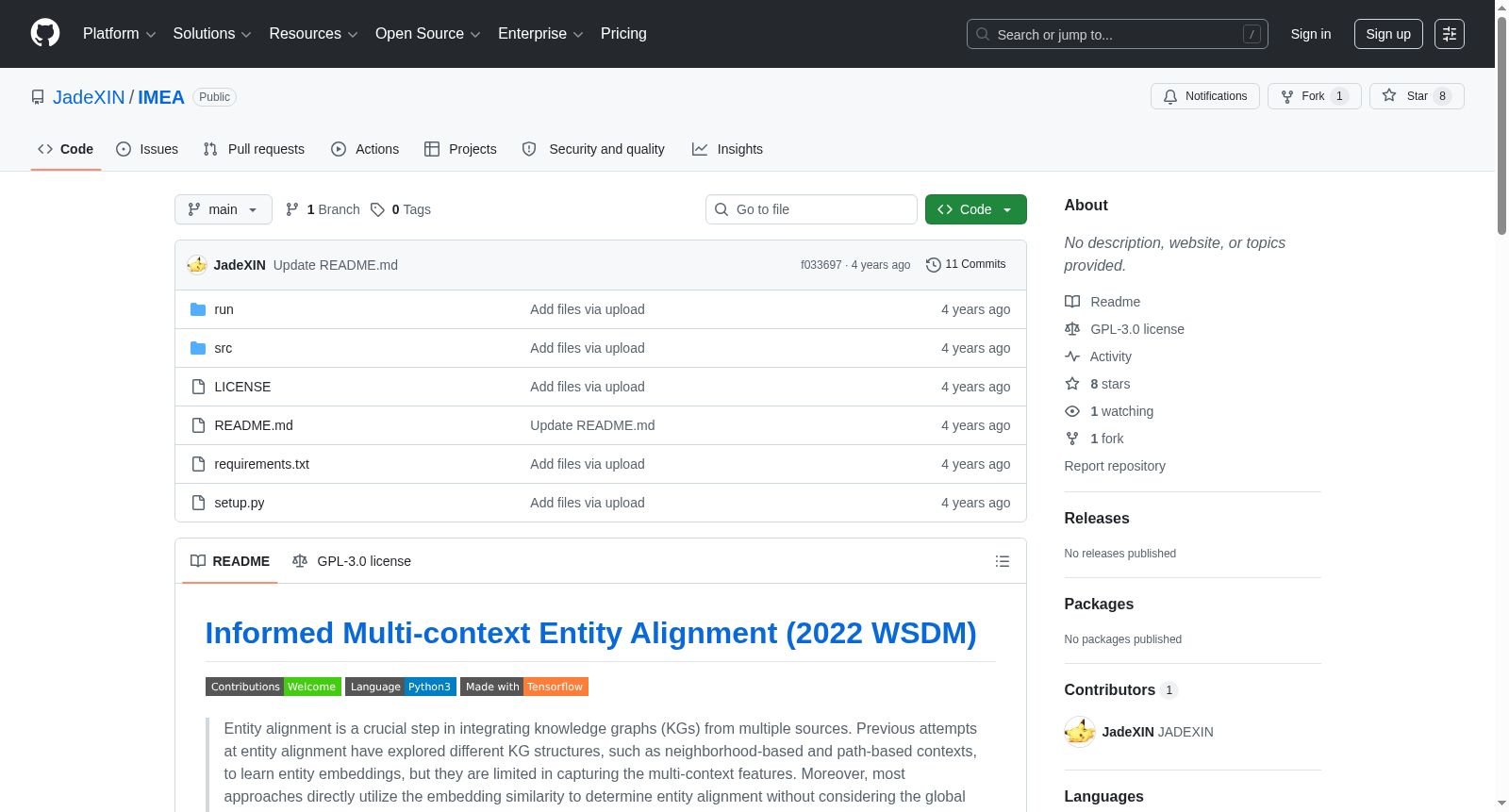Click the fork icon on Fork button
Viewport: 1509px width, 812px height.
1287,96
